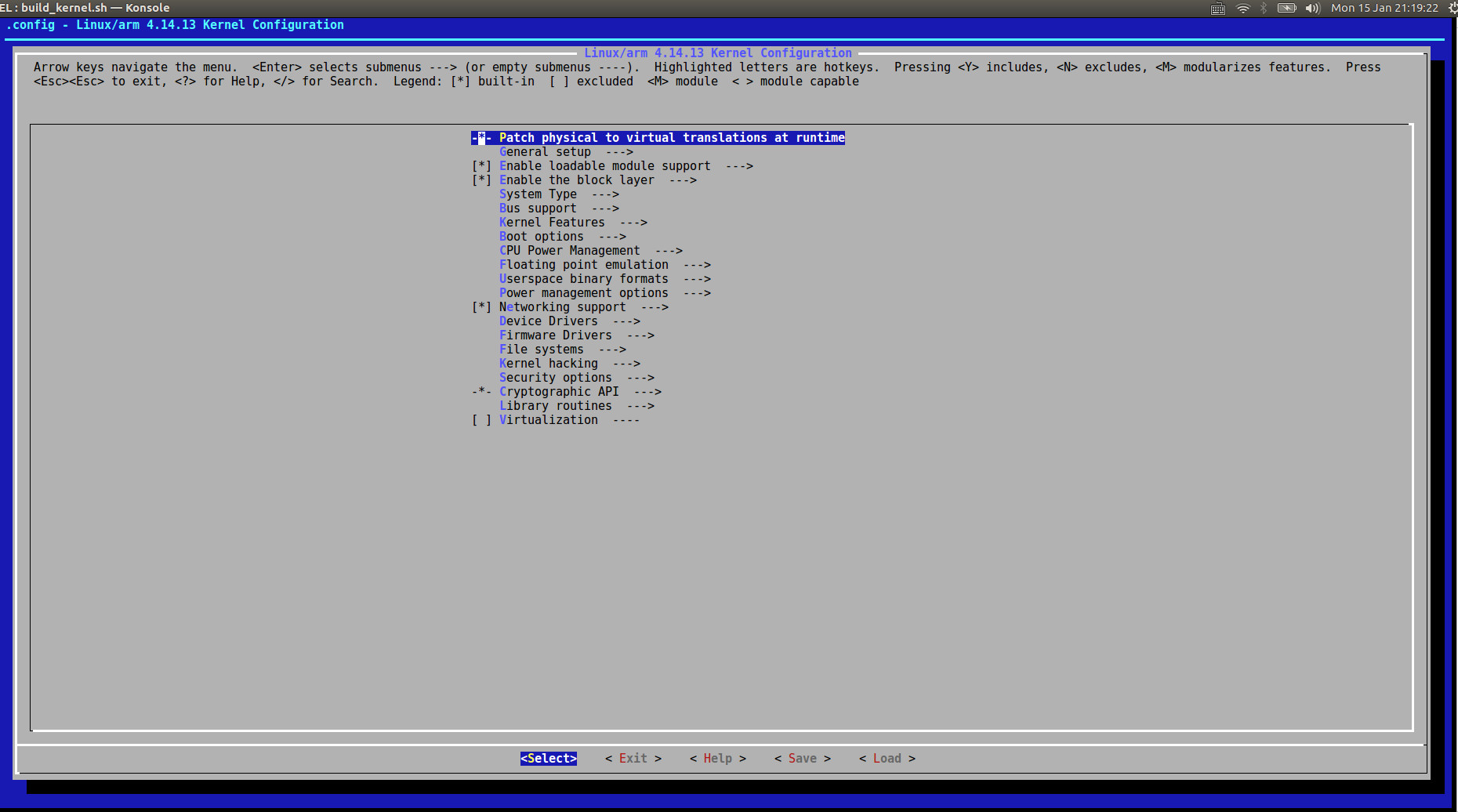Select the Library routines entry
1458x812 pixels.
577,406
